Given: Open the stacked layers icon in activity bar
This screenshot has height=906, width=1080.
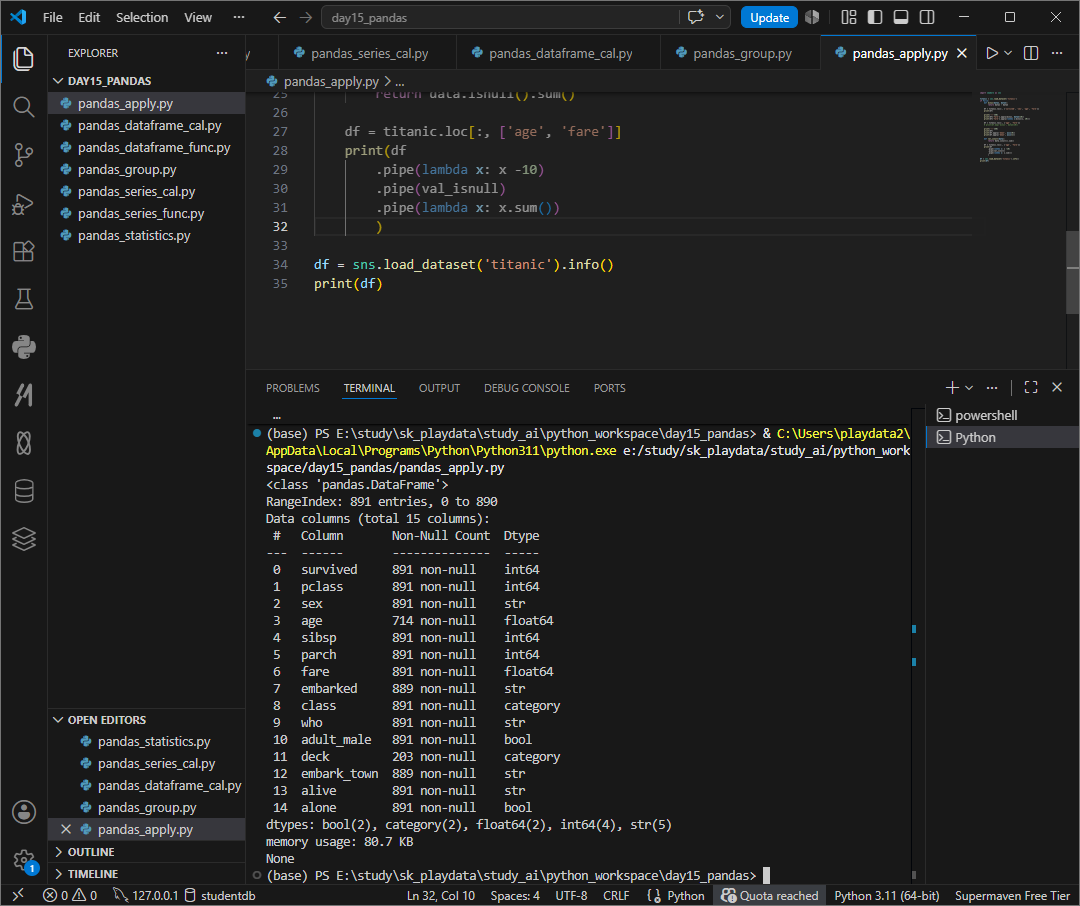Looking at the screenshot, I should point(23,539).
